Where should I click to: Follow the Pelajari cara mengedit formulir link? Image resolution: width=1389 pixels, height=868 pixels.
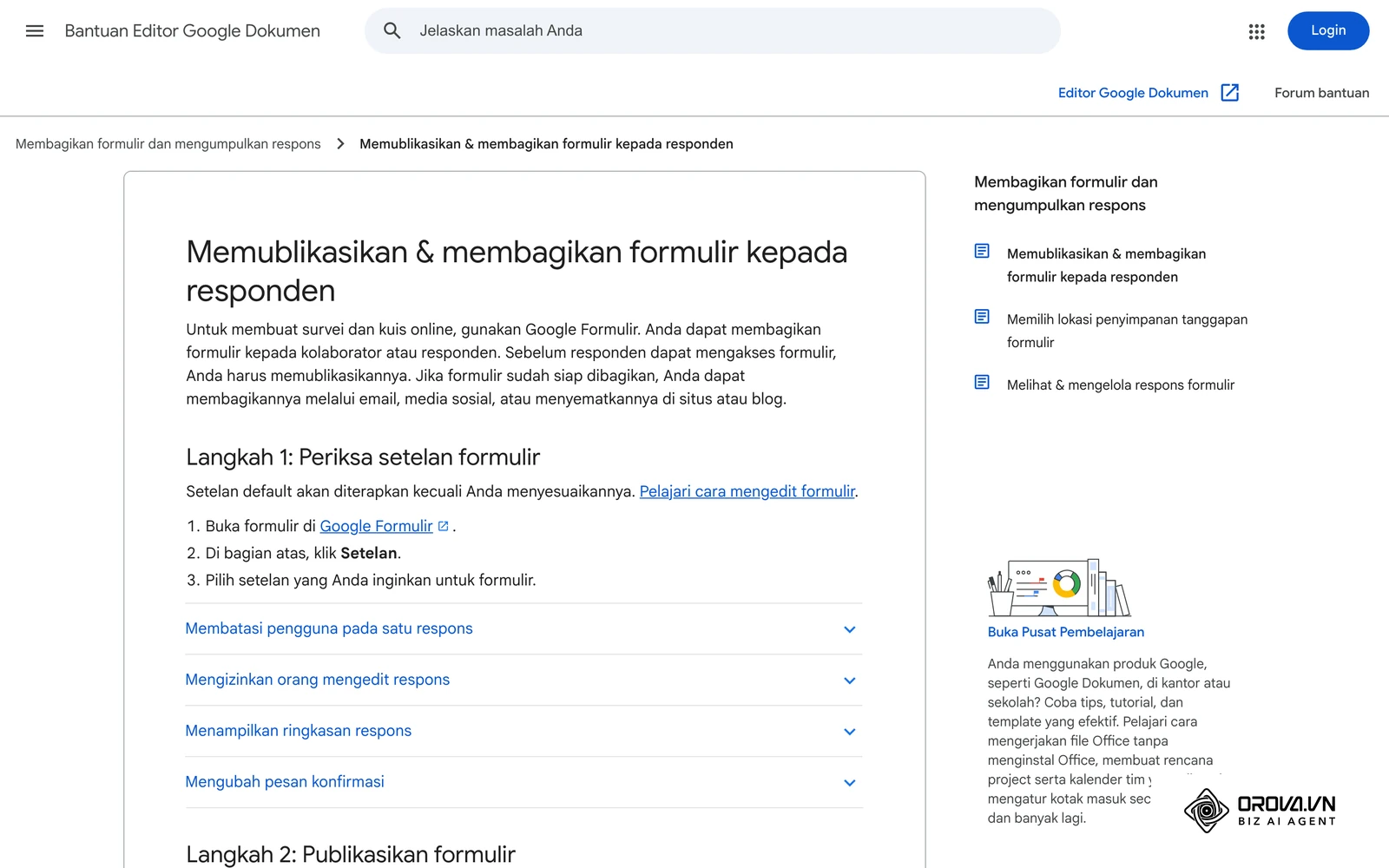tap(747, 491)
